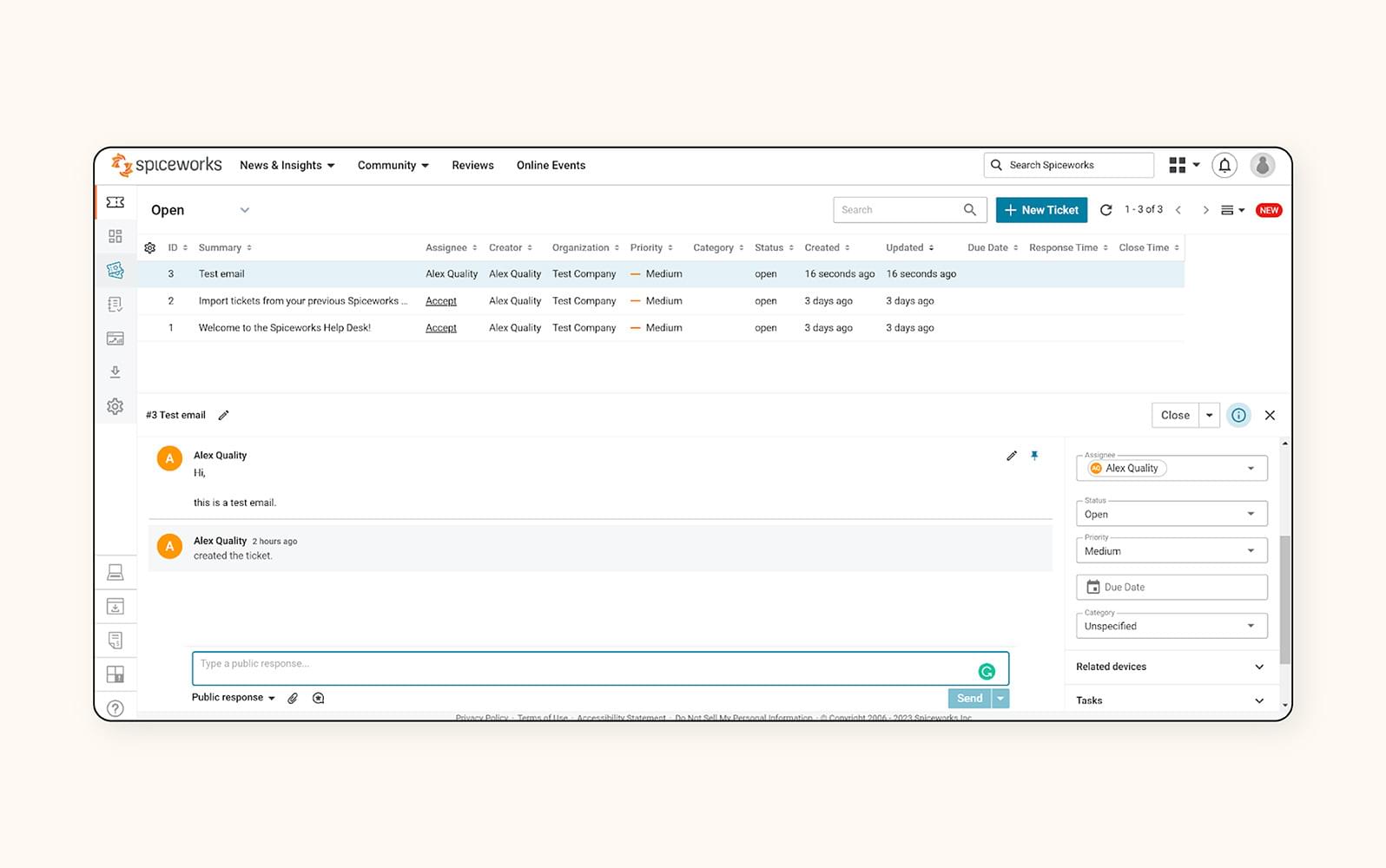Expand the Tasks section
The height and width of the screenshot is (868, 1386).
(1171, 700)
